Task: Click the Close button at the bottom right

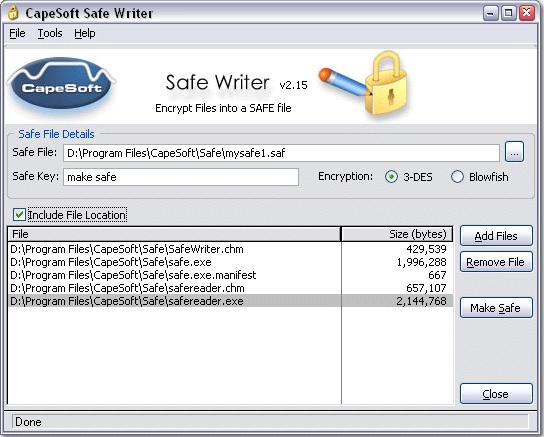Action: click(x=496, y=394)
